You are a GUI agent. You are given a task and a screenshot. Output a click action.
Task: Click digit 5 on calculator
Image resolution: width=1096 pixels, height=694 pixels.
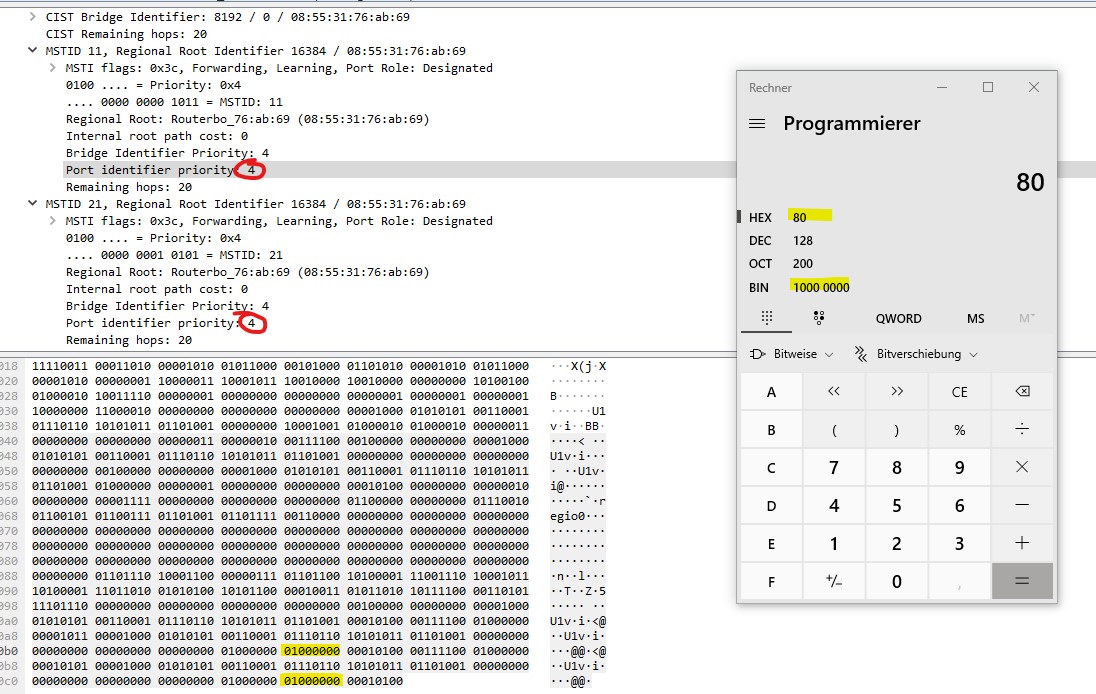pos(897,505)
